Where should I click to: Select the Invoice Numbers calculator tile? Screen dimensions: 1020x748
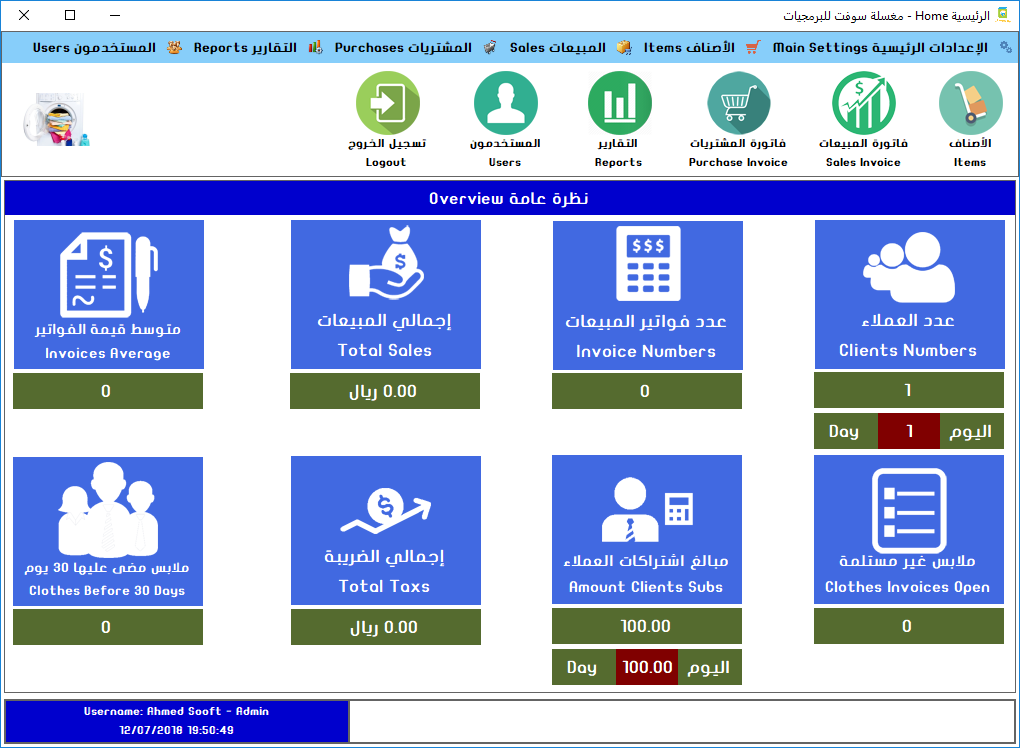[647, 294]
